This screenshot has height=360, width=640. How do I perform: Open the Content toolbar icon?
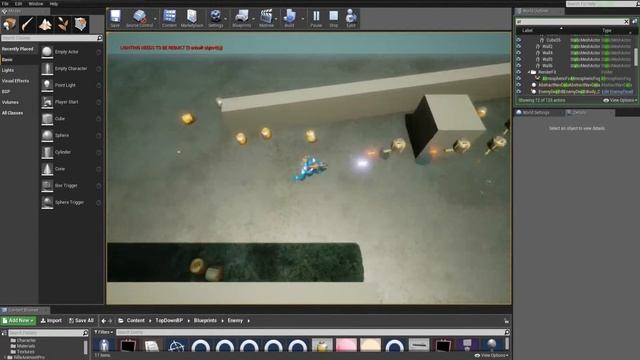click(169, 19)
